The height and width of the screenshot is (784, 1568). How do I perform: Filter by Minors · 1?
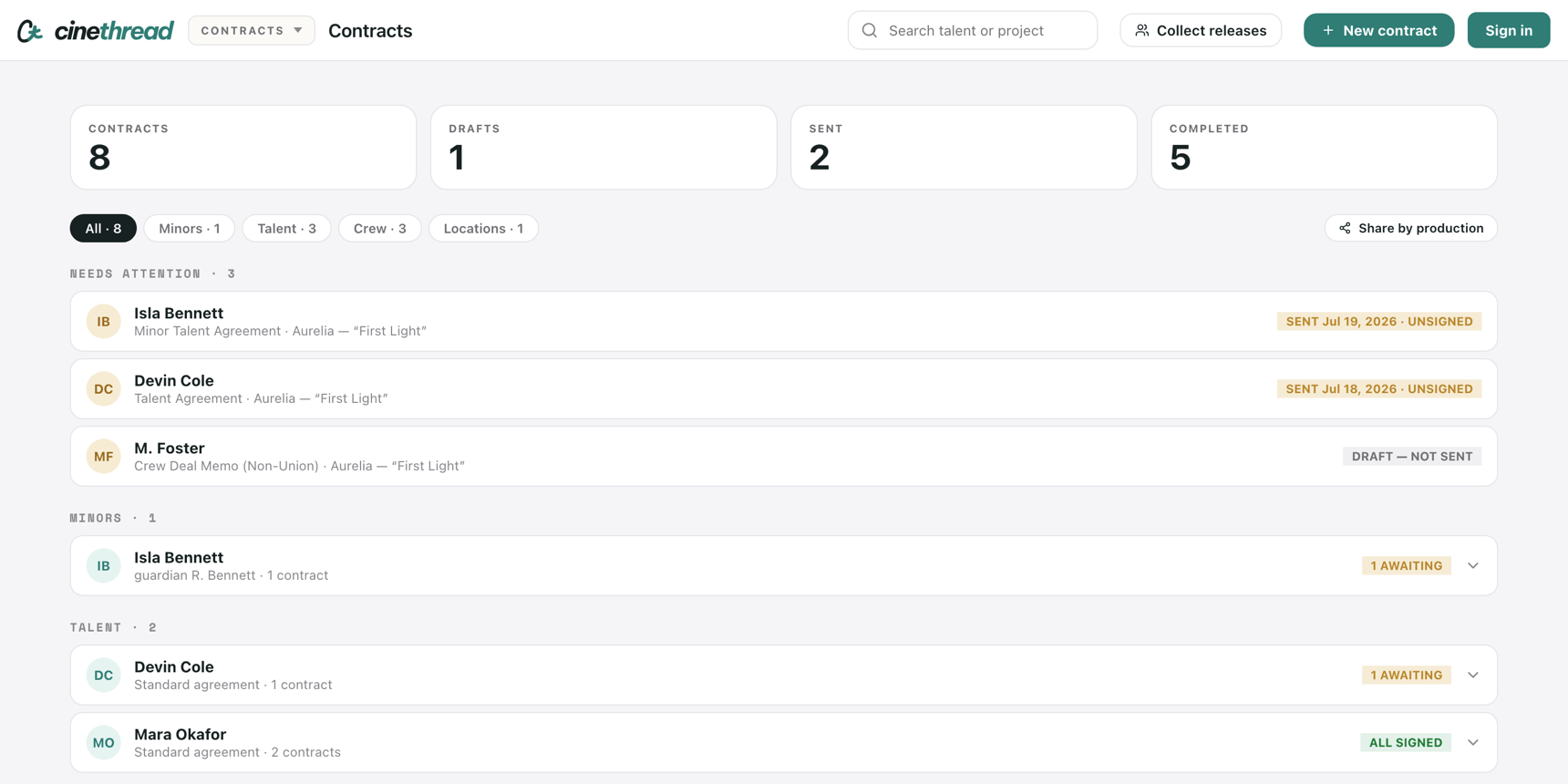click(190, 228)
